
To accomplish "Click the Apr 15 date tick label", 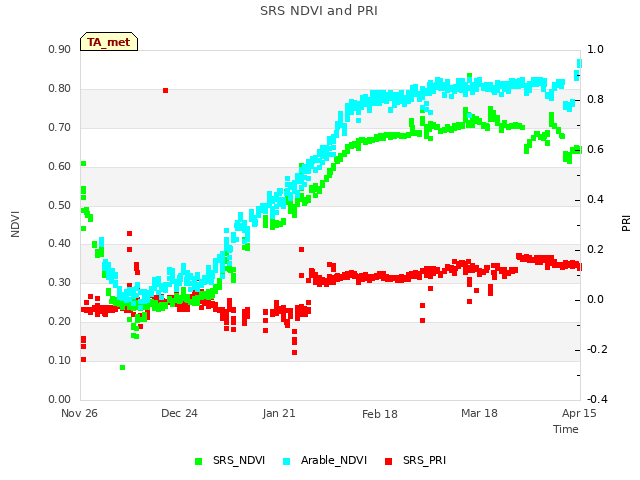I will coord(579,413).
